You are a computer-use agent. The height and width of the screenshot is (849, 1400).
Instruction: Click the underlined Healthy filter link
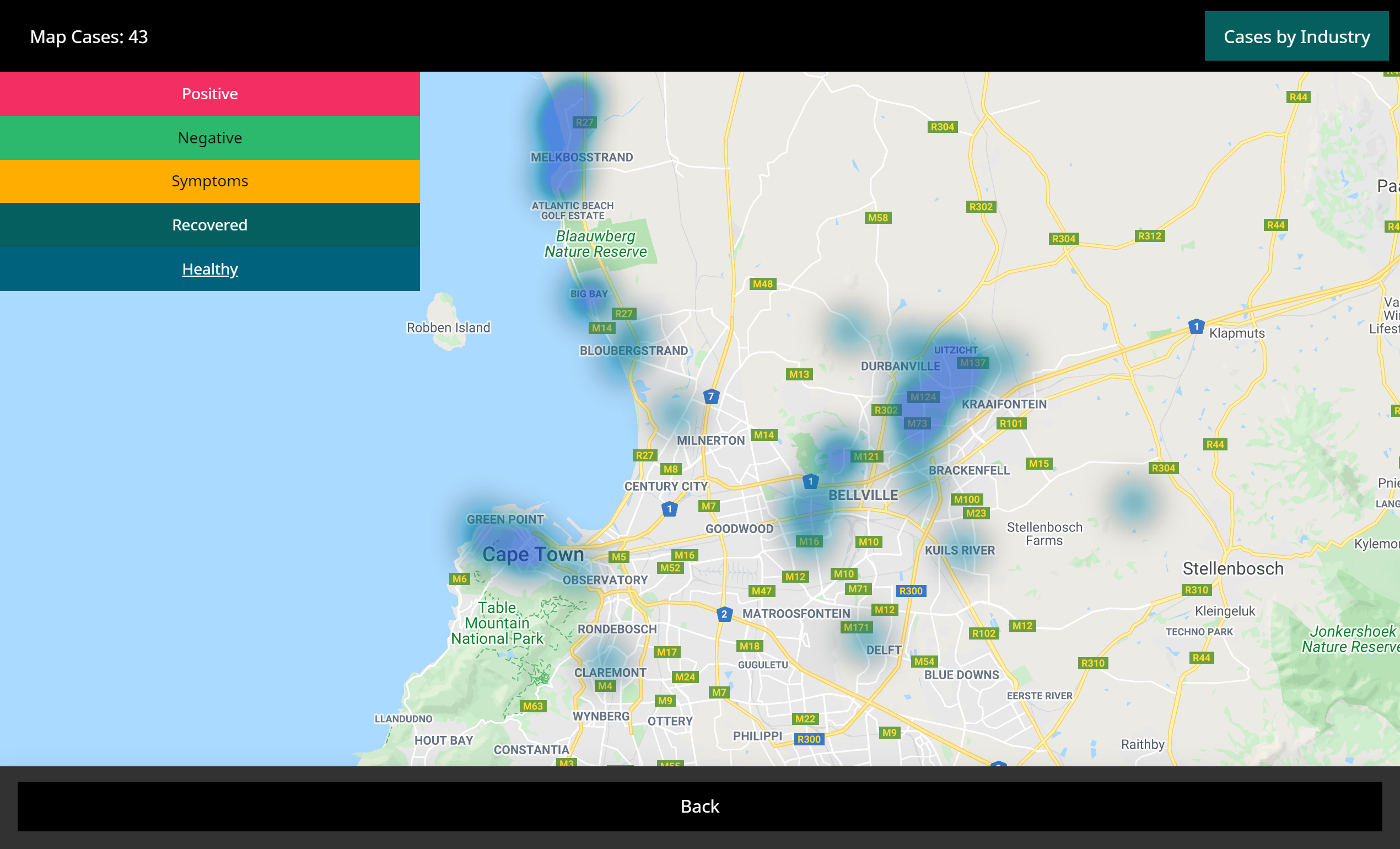point(209,269)
